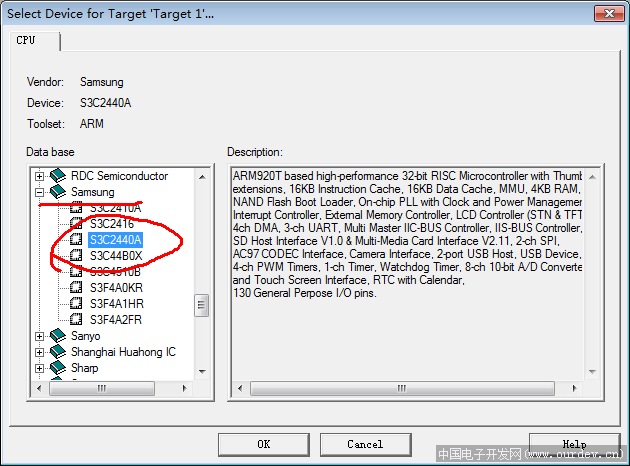Viewport: 630px width, 466px height.
Task: Click the Device value 'S3C2440A' text
Action: click(106, 103)
